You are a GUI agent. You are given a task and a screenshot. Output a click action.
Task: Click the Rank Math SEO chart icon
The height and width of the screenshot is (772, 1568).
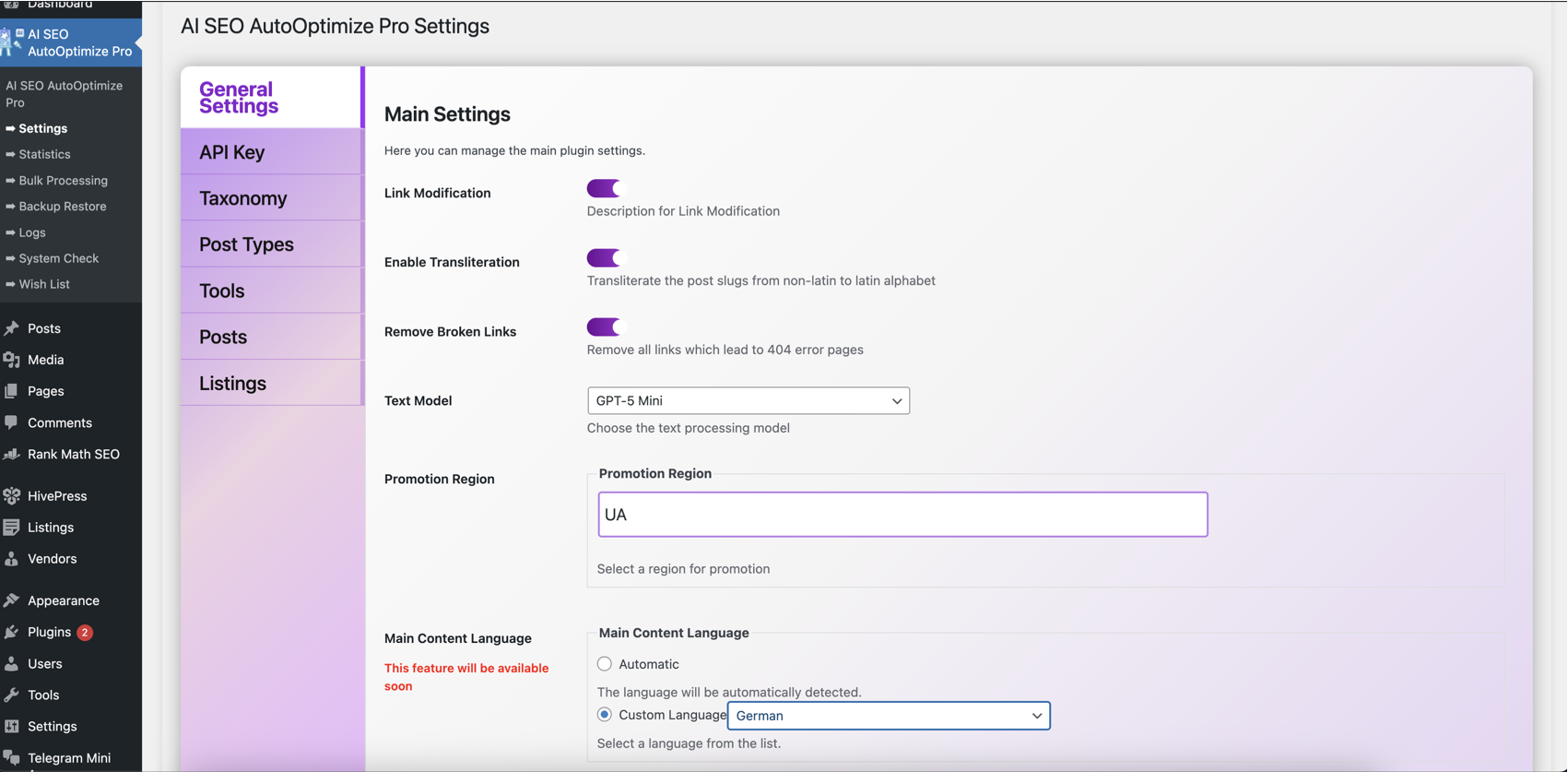pos(11,454)
